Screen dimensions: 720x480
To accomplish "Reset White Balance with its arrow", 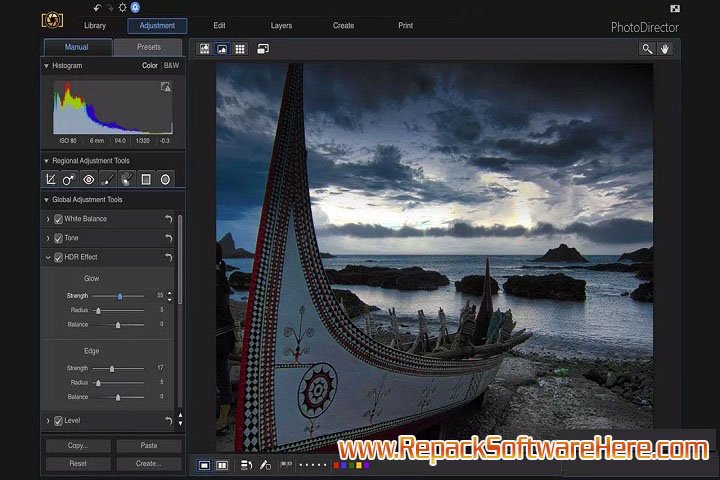I will click(169, 219).
